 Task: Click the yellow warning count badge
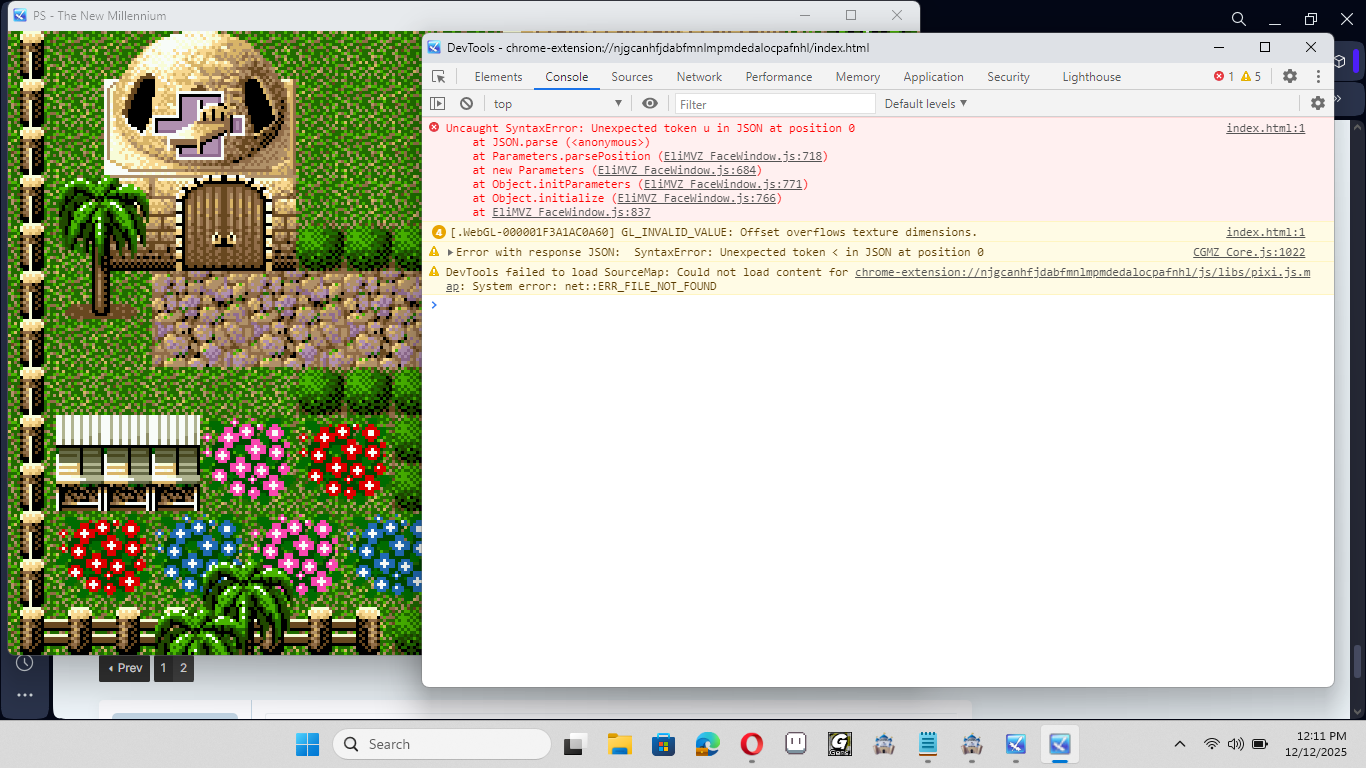click(1251, 77)
